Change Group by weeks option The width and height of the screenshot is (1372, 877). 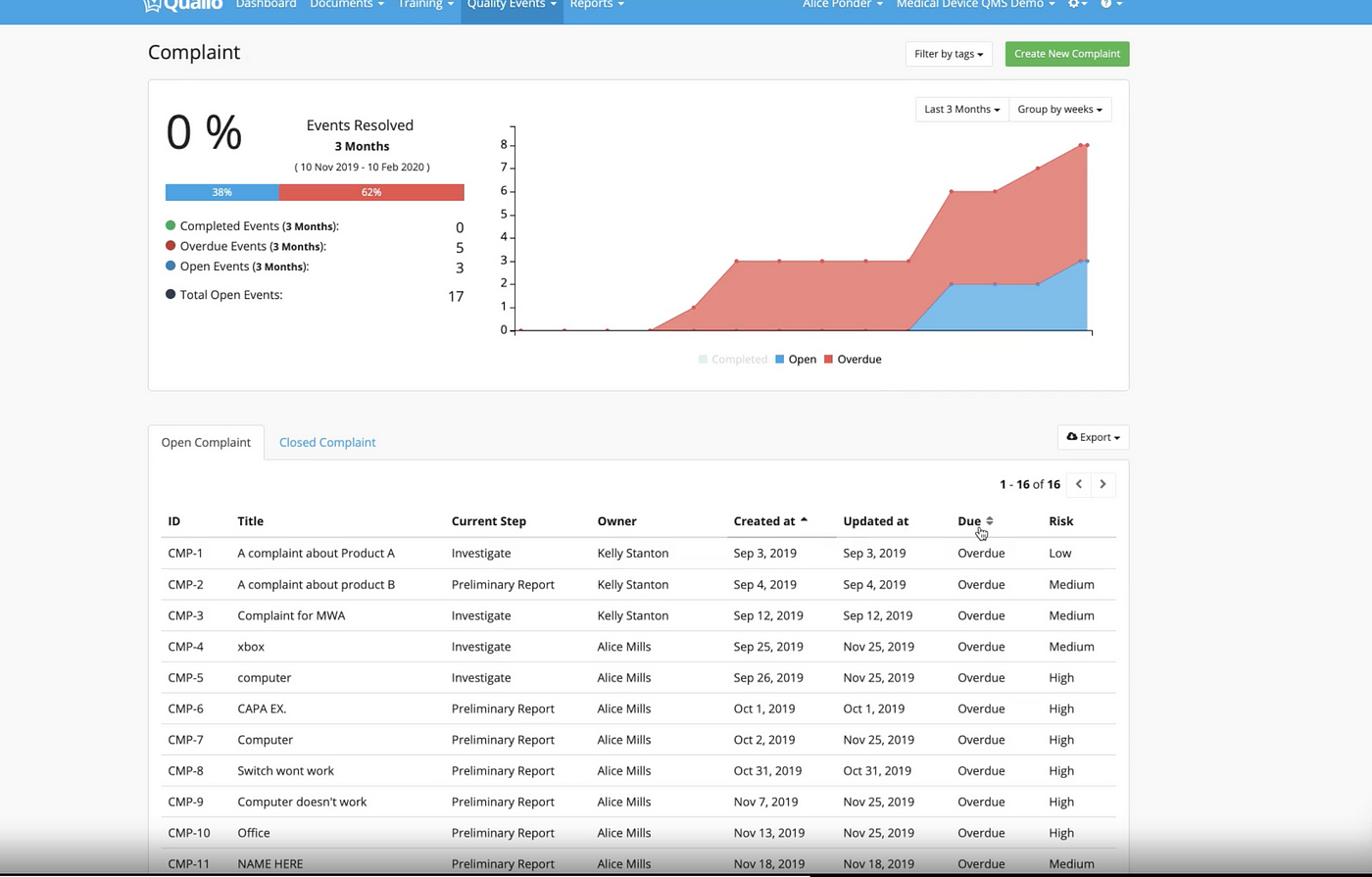[x=1059, y=109]
